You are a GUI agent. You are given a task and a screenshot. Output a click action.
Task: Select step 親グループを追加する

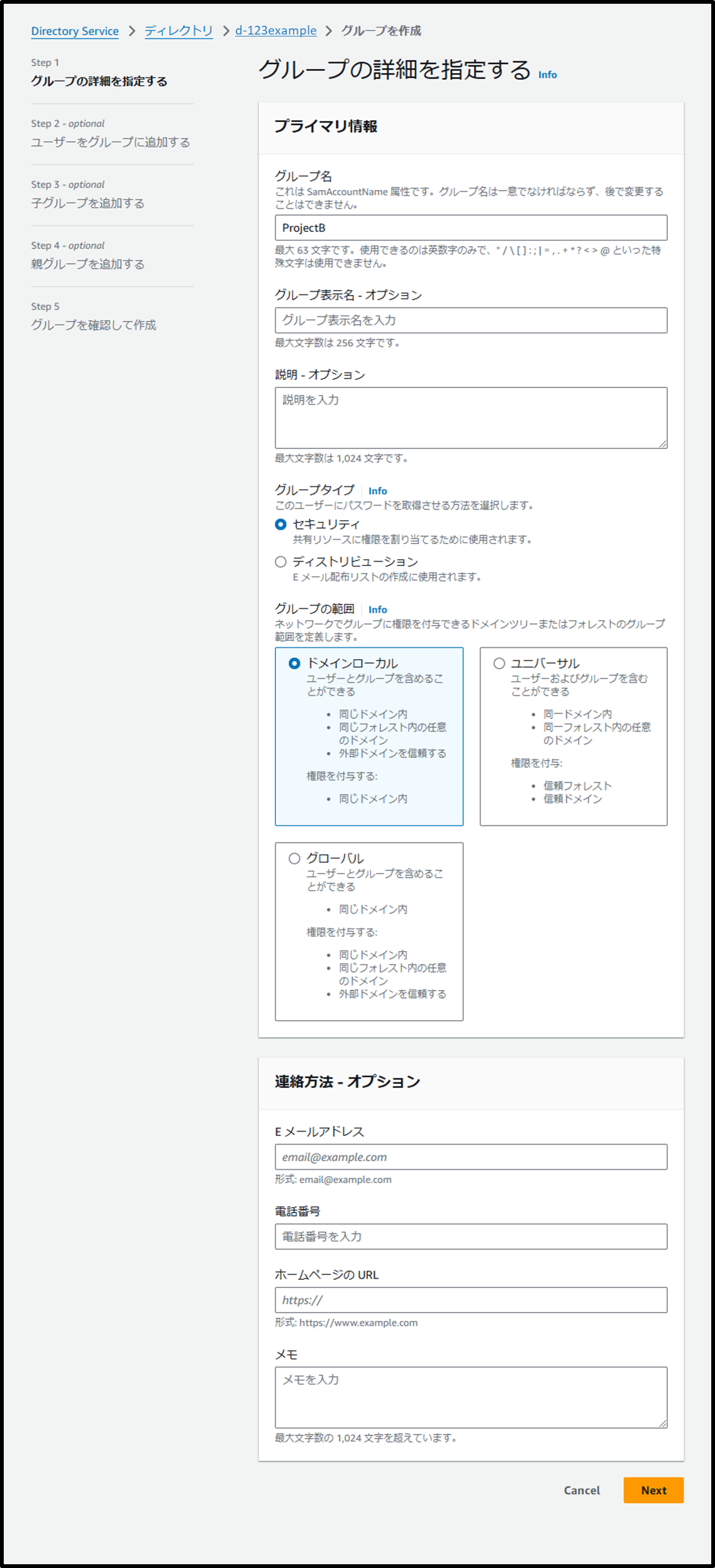click(x=88, y=264)
